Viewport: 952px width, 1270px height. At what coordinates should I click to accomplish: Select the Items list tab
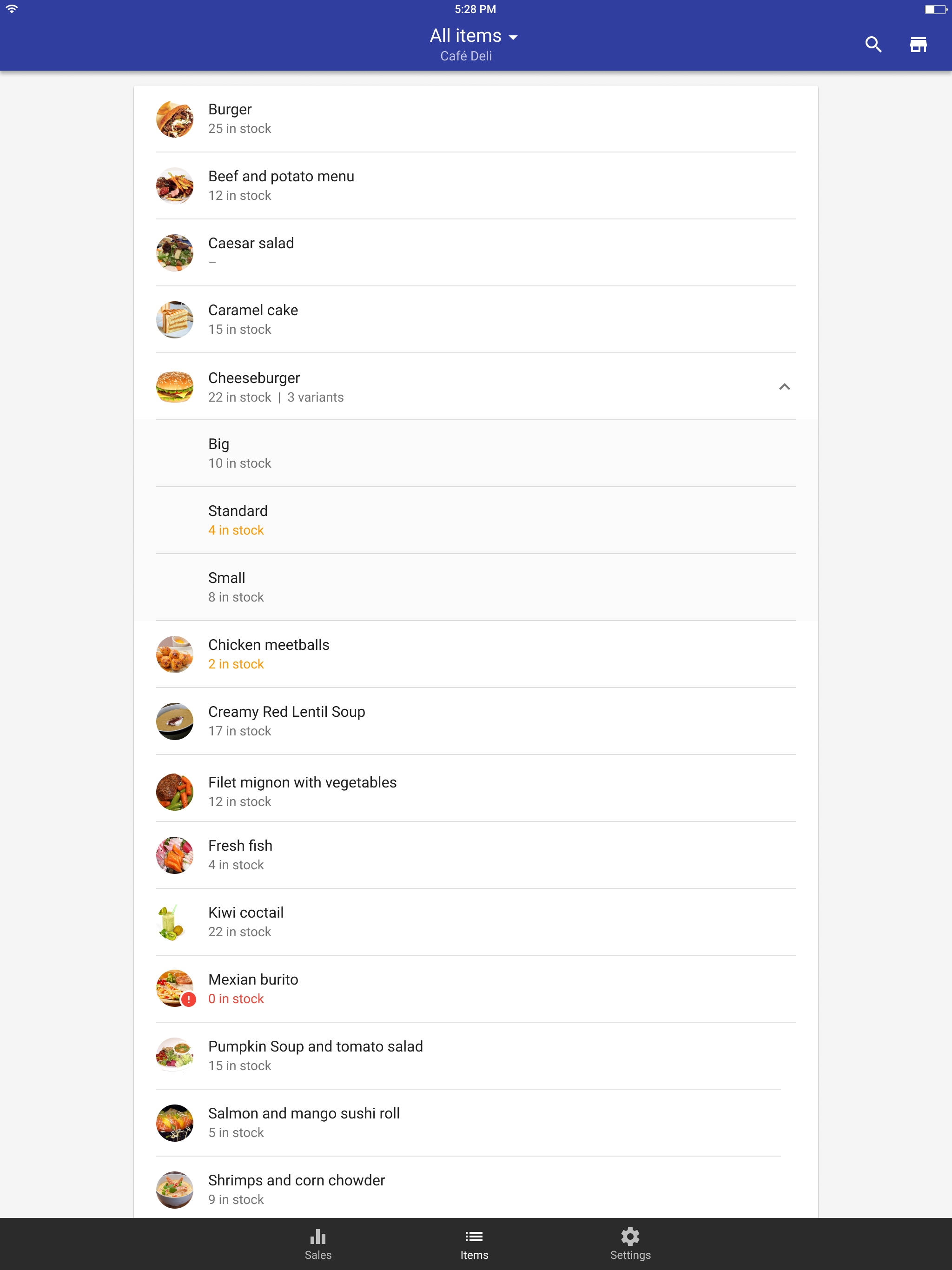pyautogui.click(x=474, y=1244)
